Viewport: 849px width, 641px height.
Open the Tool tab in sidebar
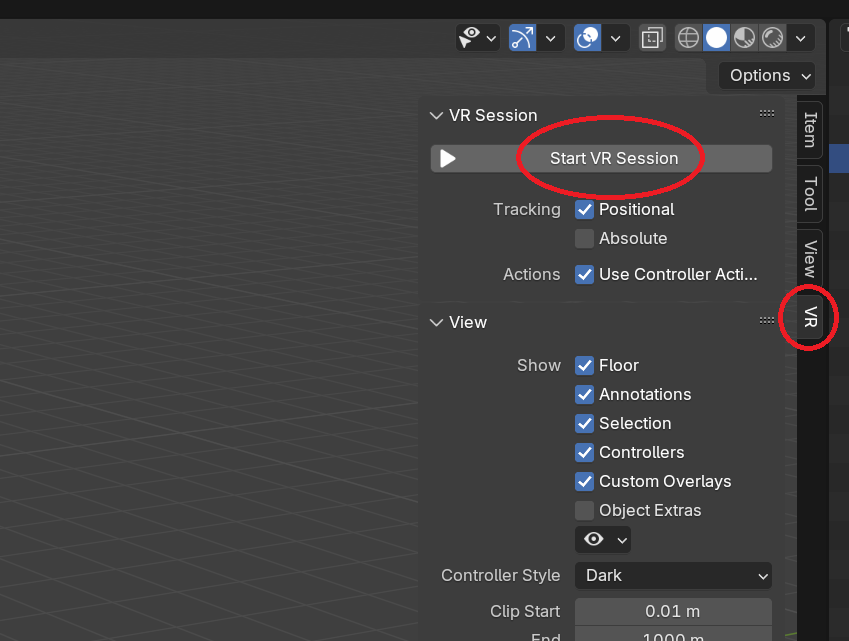808,195
